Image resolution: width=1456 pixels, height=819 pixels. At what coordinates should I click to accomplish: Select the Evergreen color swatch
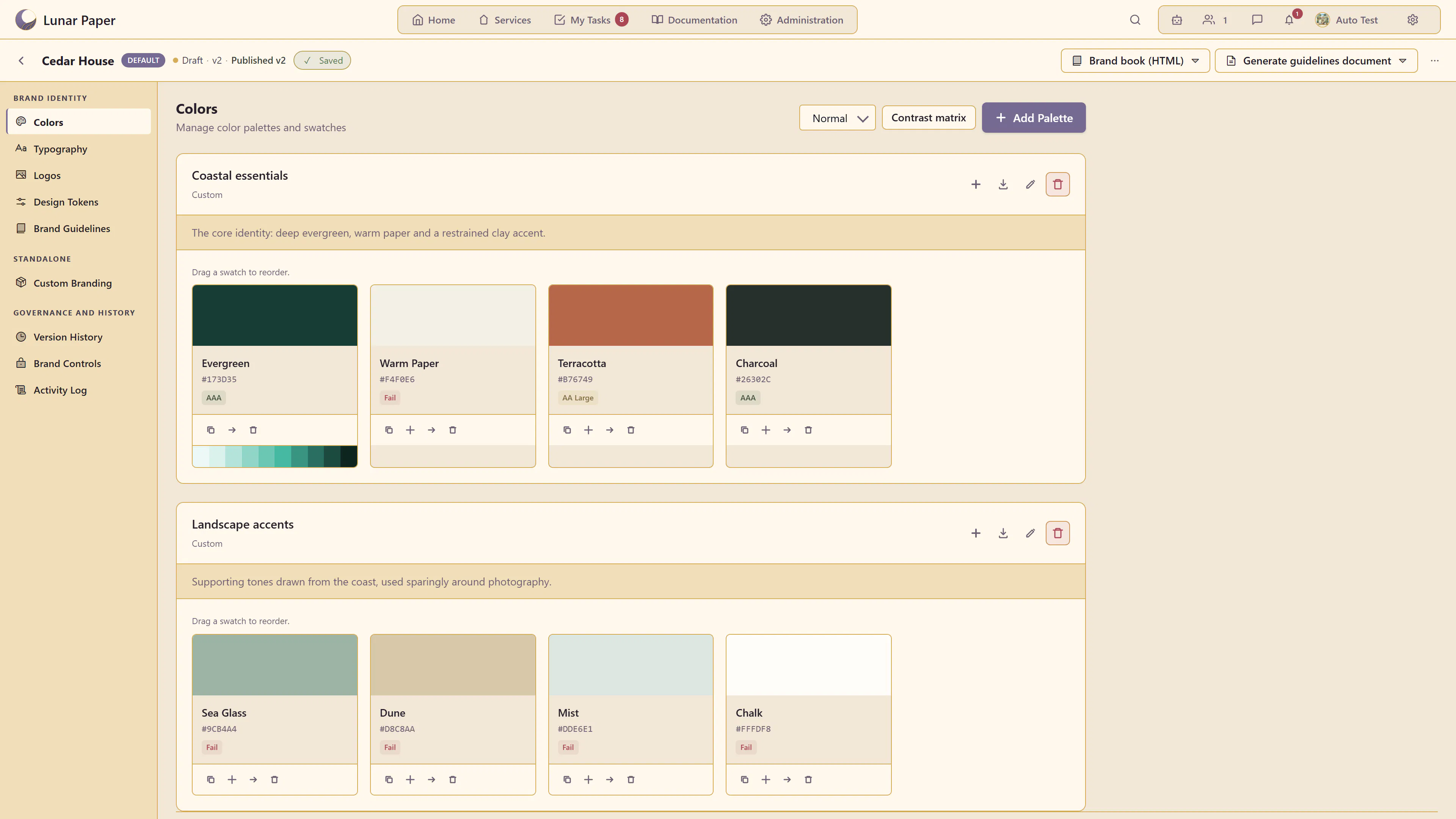click(275, 315)
